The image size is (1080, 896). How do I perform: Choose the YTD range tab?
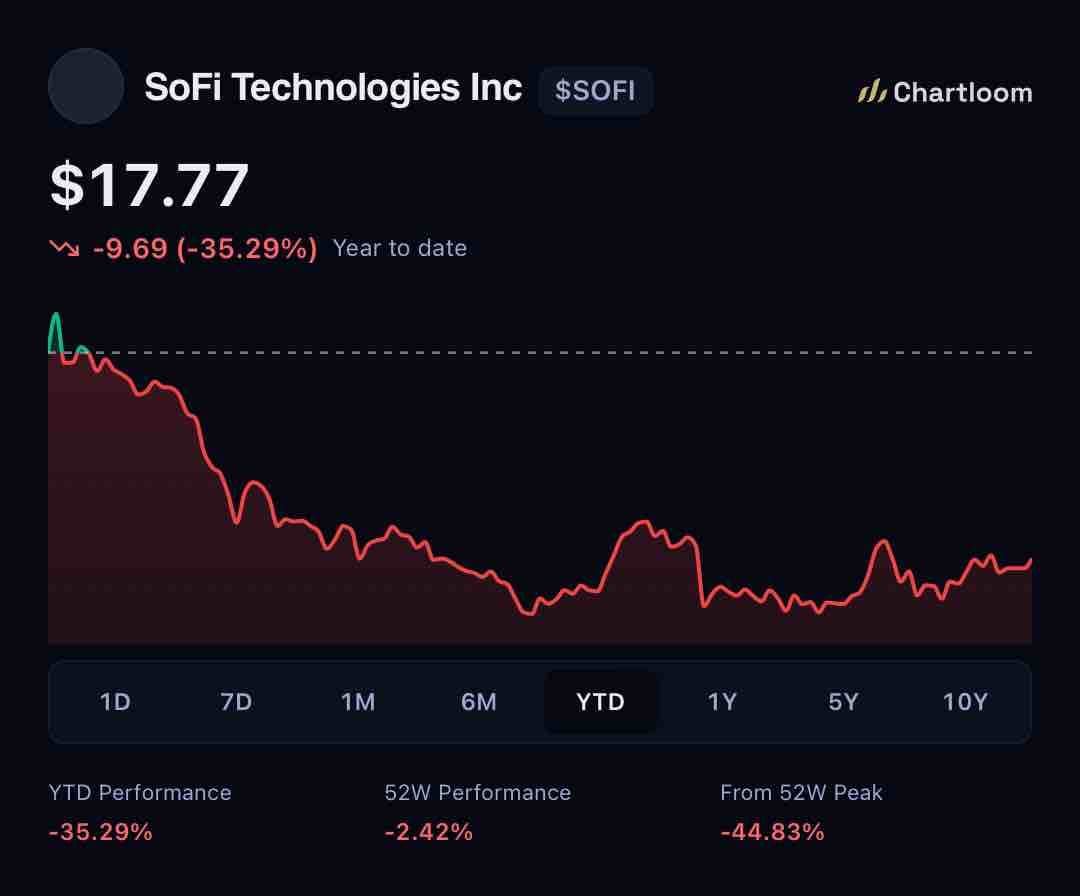coord(601,702)
